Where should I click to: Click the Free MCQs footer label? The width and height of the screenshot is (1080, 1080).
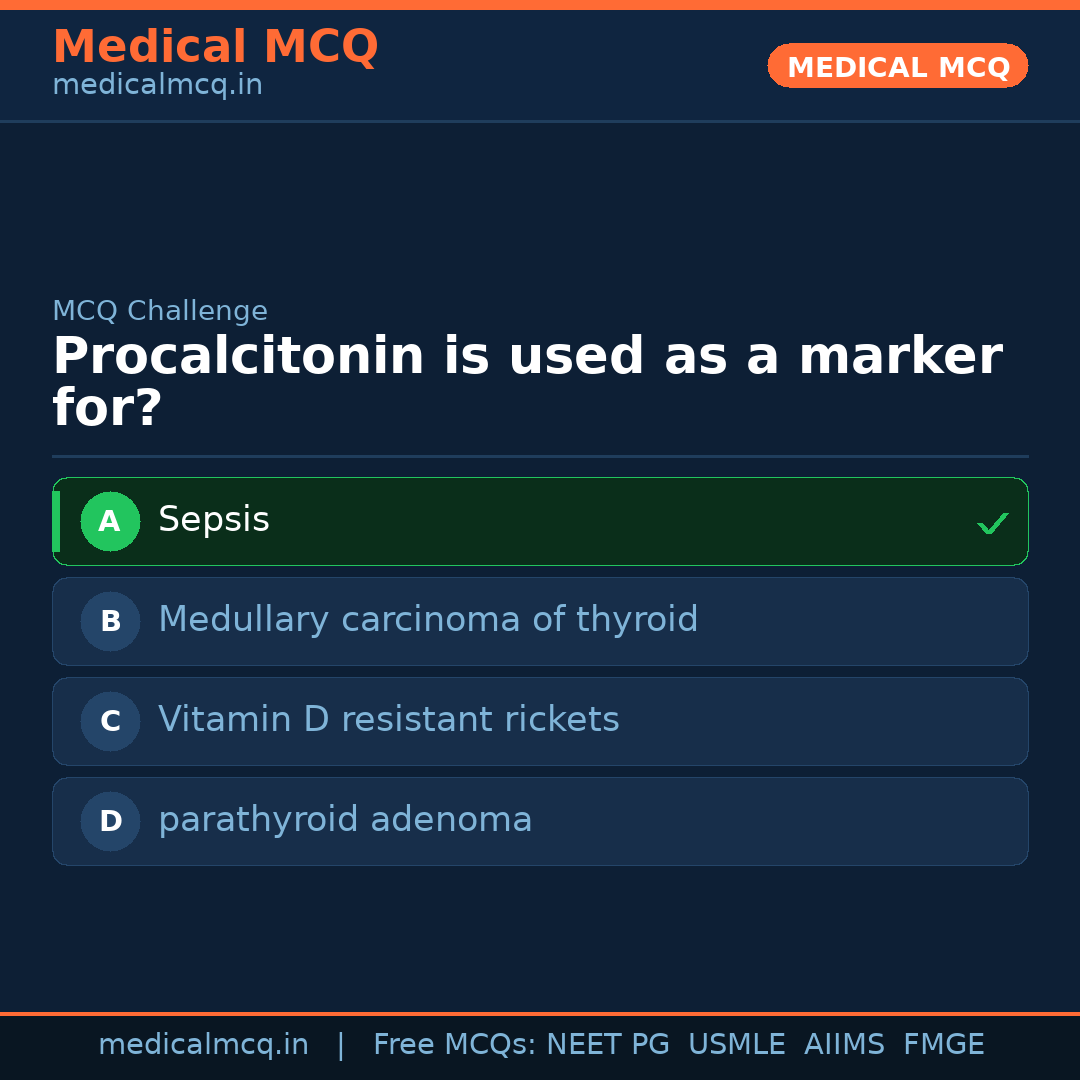[455, 1045]
